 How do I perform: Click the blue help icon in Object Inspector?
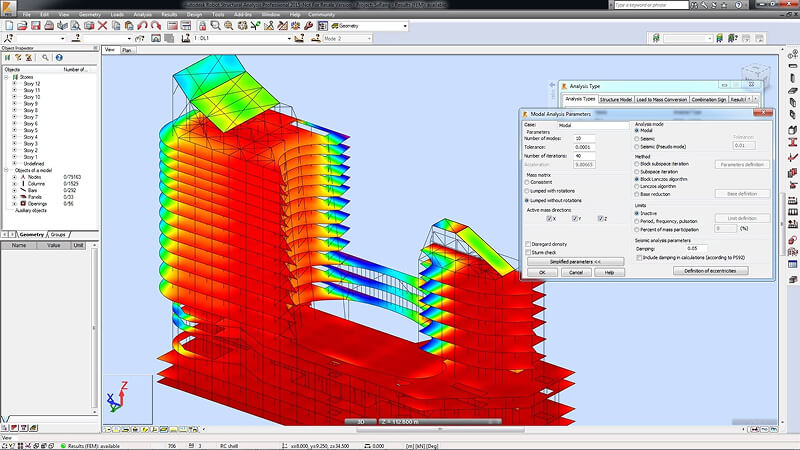pyautogui.click(x=59, y=58)
